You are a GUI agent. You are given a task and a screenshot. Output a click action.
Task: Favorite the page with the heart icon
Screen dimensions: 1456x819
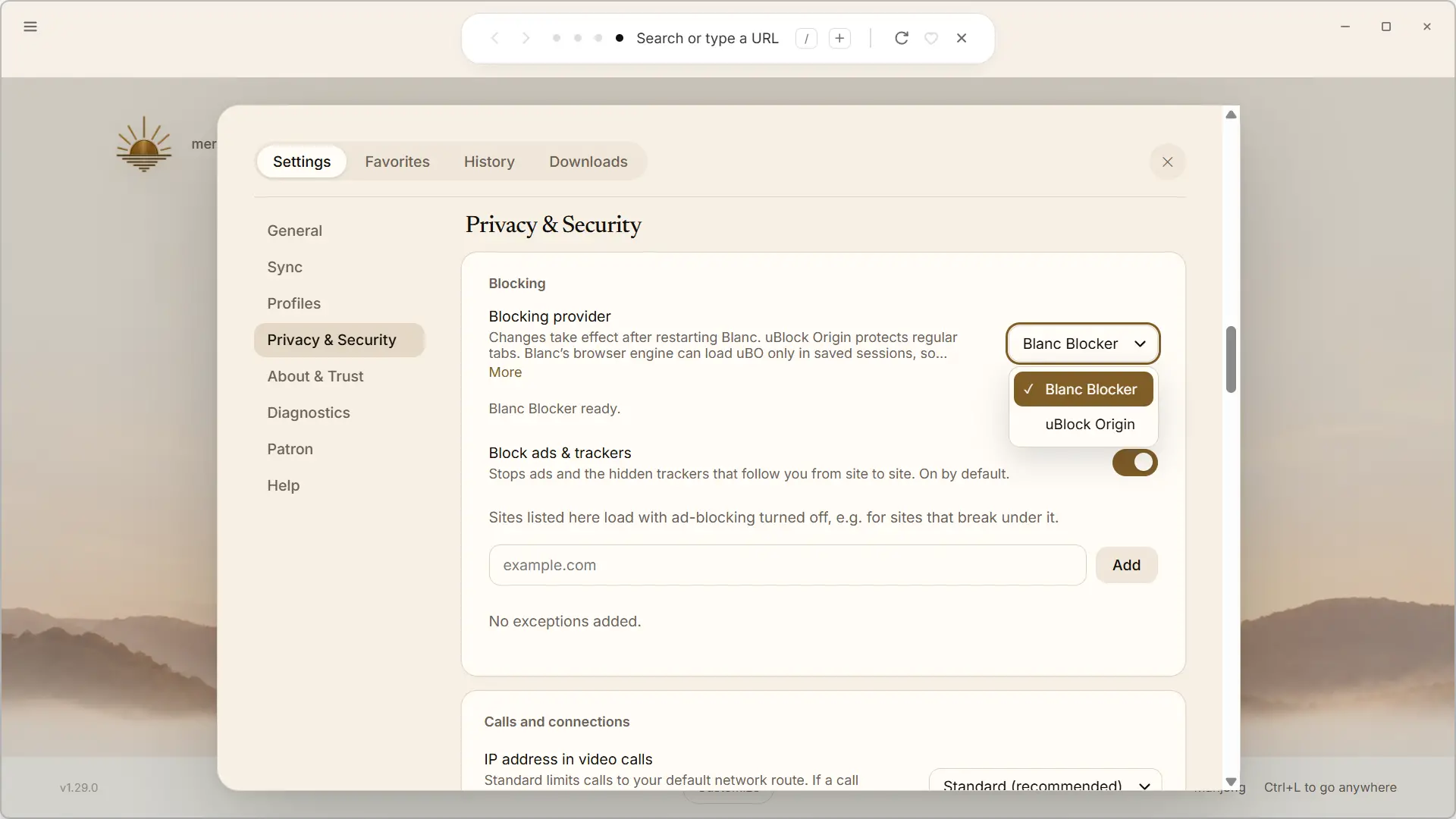point(931,38)
